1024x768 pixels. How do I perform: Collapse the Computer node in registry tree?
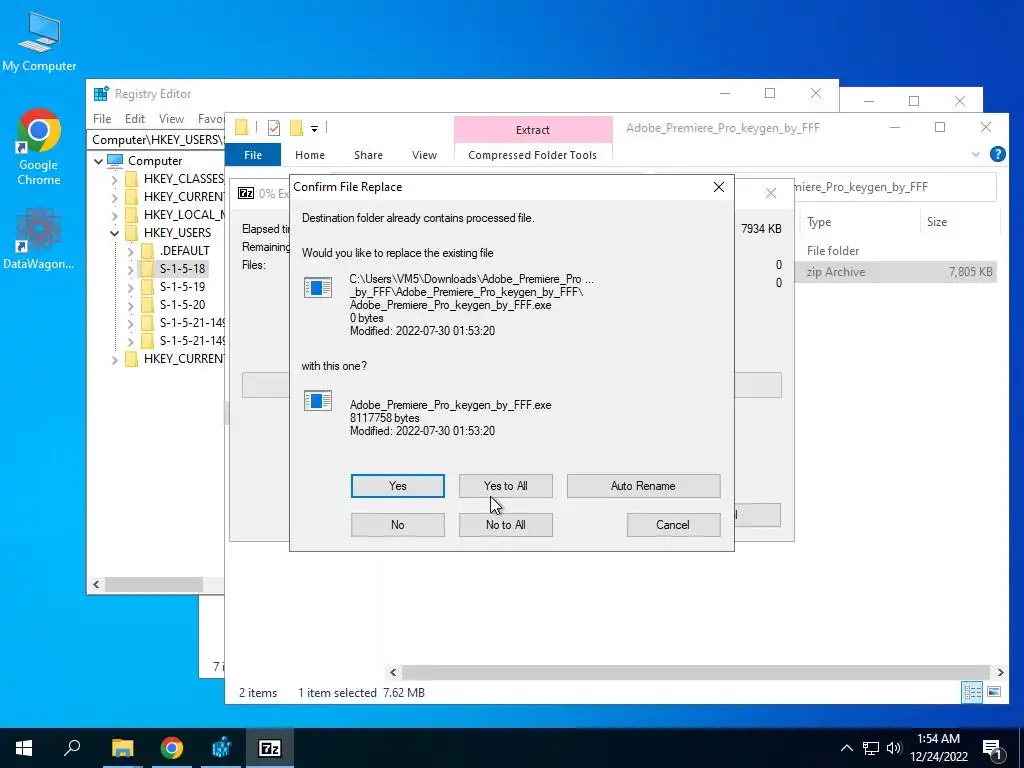(98, 161)
